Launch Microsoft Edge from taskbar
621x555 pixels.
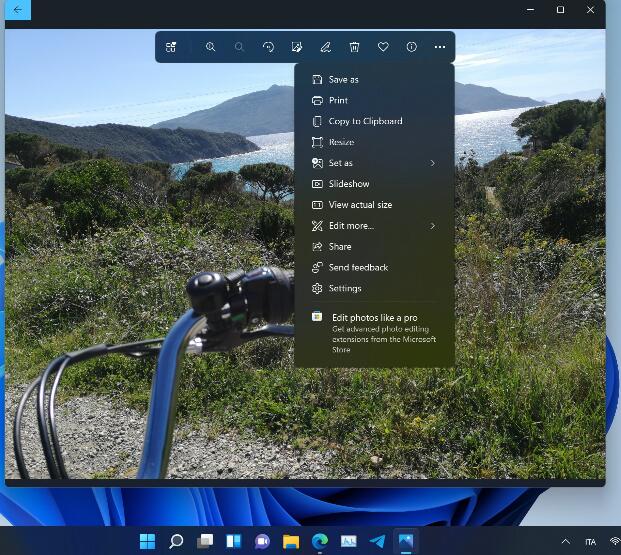[320, 542]
